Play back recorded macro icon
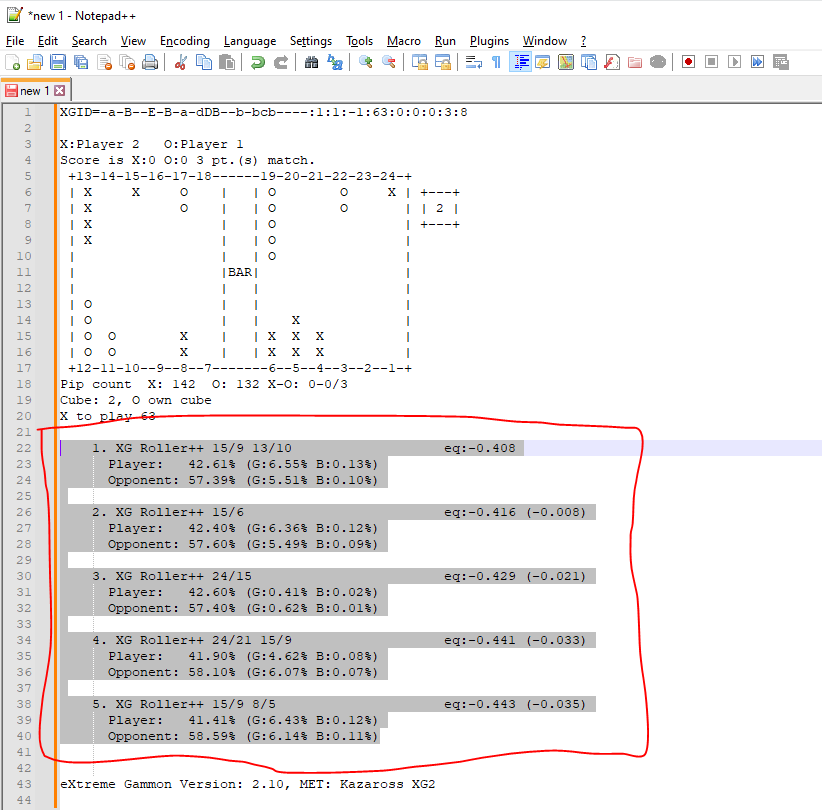822x810 pixels. [734, 62]
